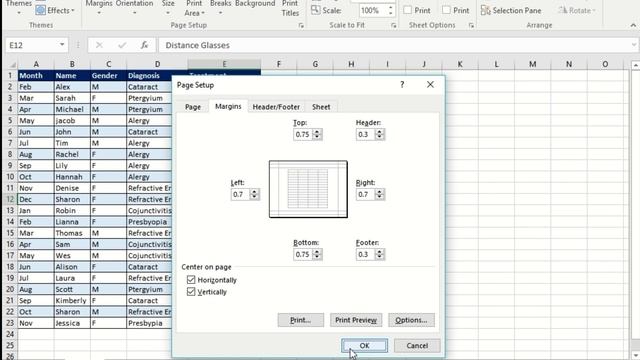Close Page Setup with the X button
640x360 pixels.
coord(430,84)
